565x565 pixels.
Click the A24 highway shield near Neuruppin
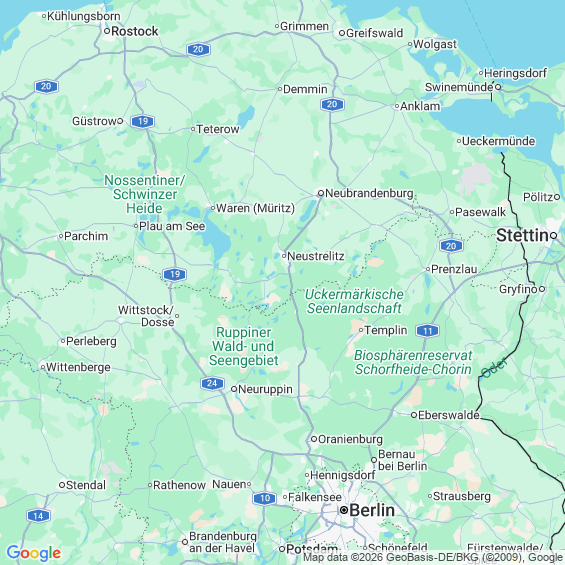point(212,383)
